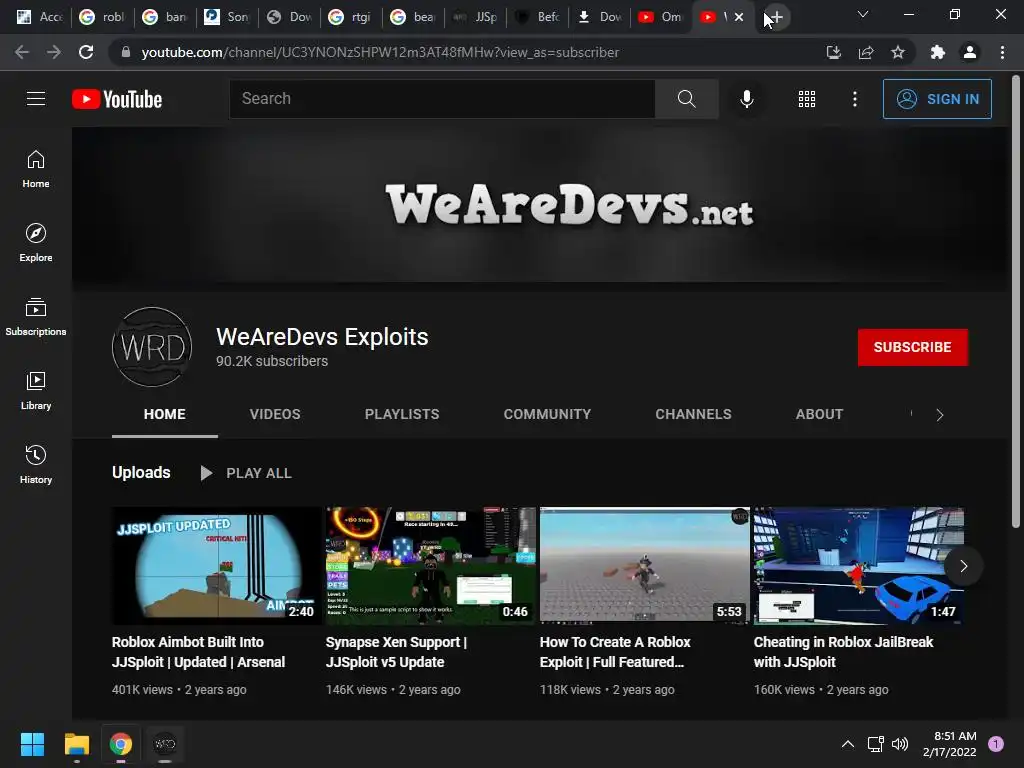Click the 5:53 Roblox exploit thumbnail
Viewport: 1024px width, 768px height.
tap(645, 566)
